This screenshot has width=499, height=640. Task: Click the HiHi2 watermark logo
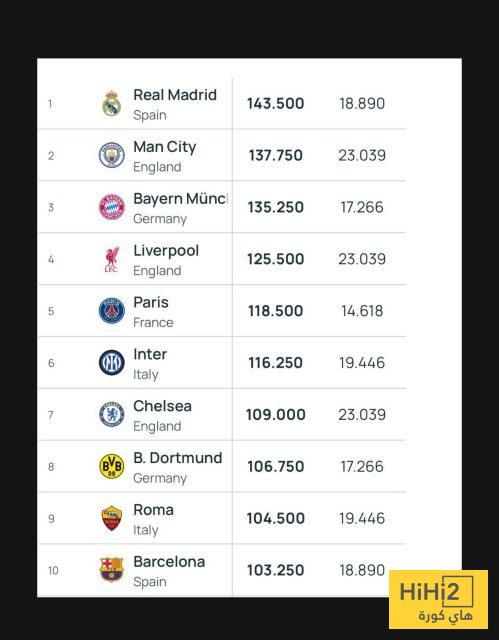(x=438, y=599)
